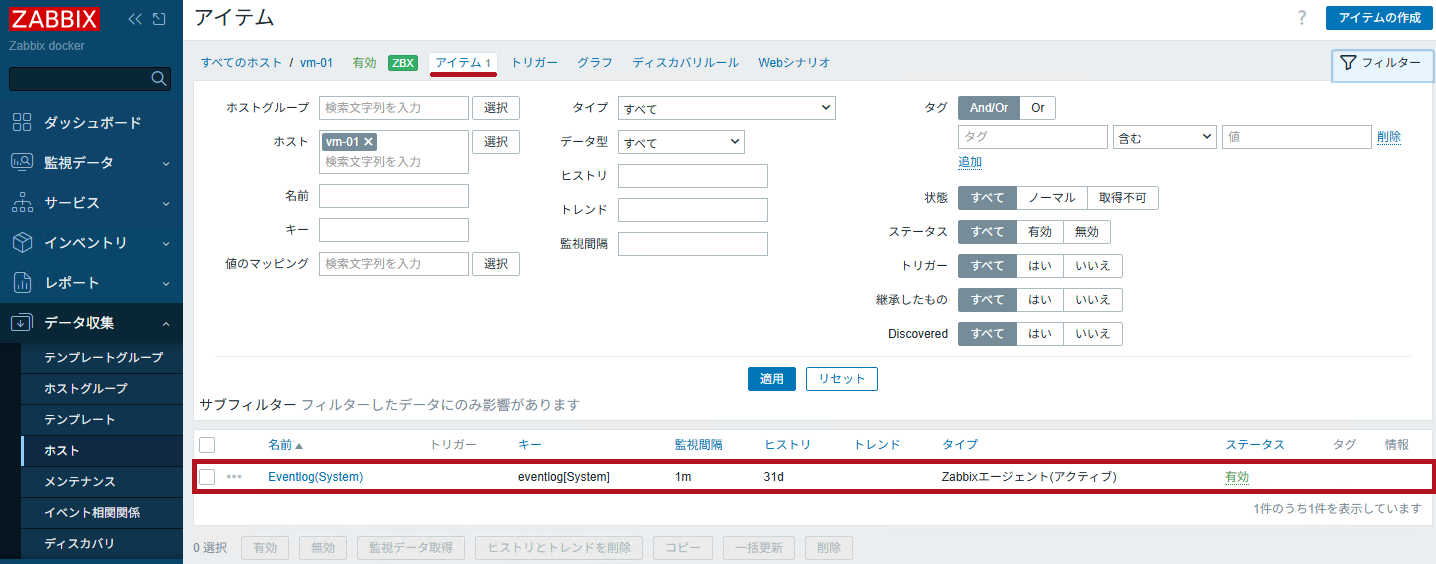The width and height of the screenshot is (1436, 564).
Task: Click the Zabbix logo in sidebar
Action: (54, 19)
